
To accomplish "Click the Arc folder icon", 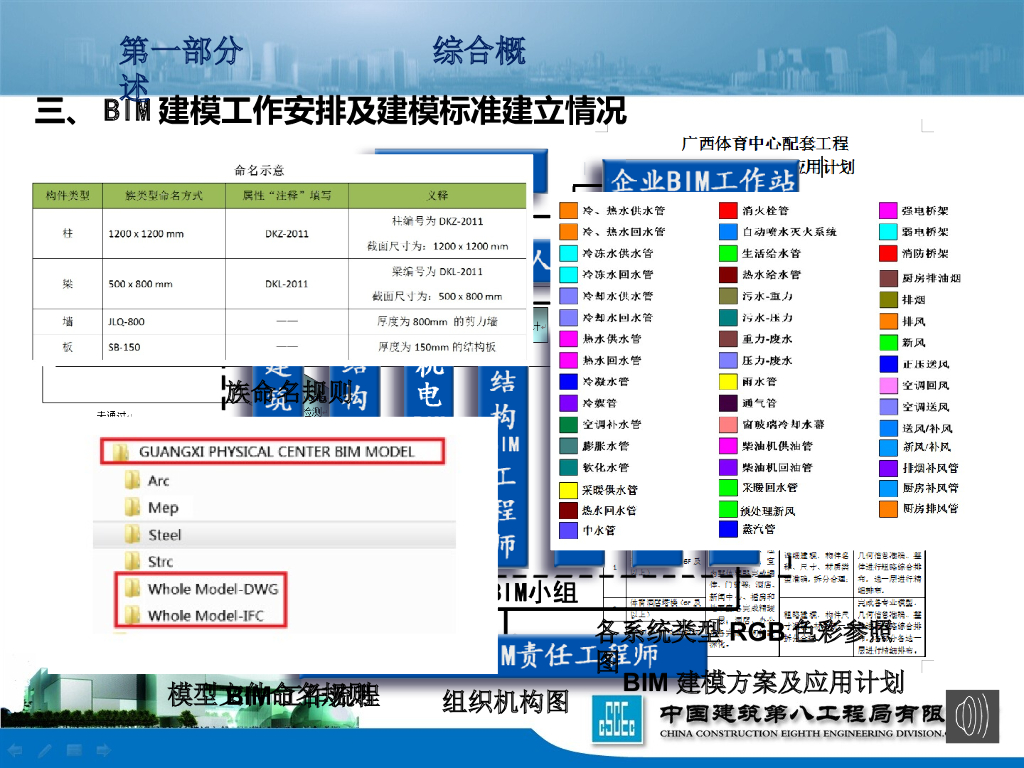I will [131, 481].
